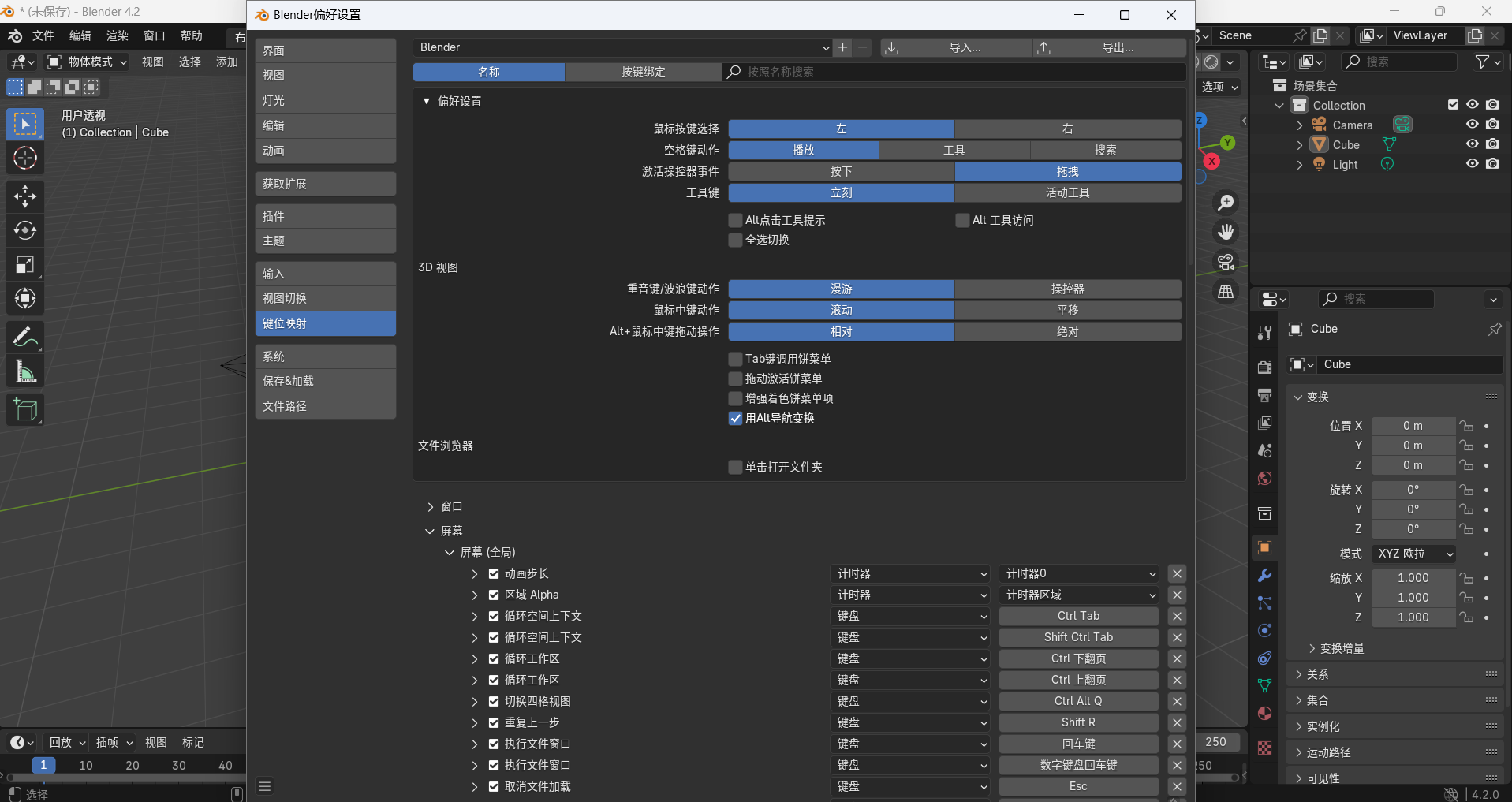Open the Render properties tab icon
Viewport: 1512px width, 802px height.
[x=1264, y=367]
